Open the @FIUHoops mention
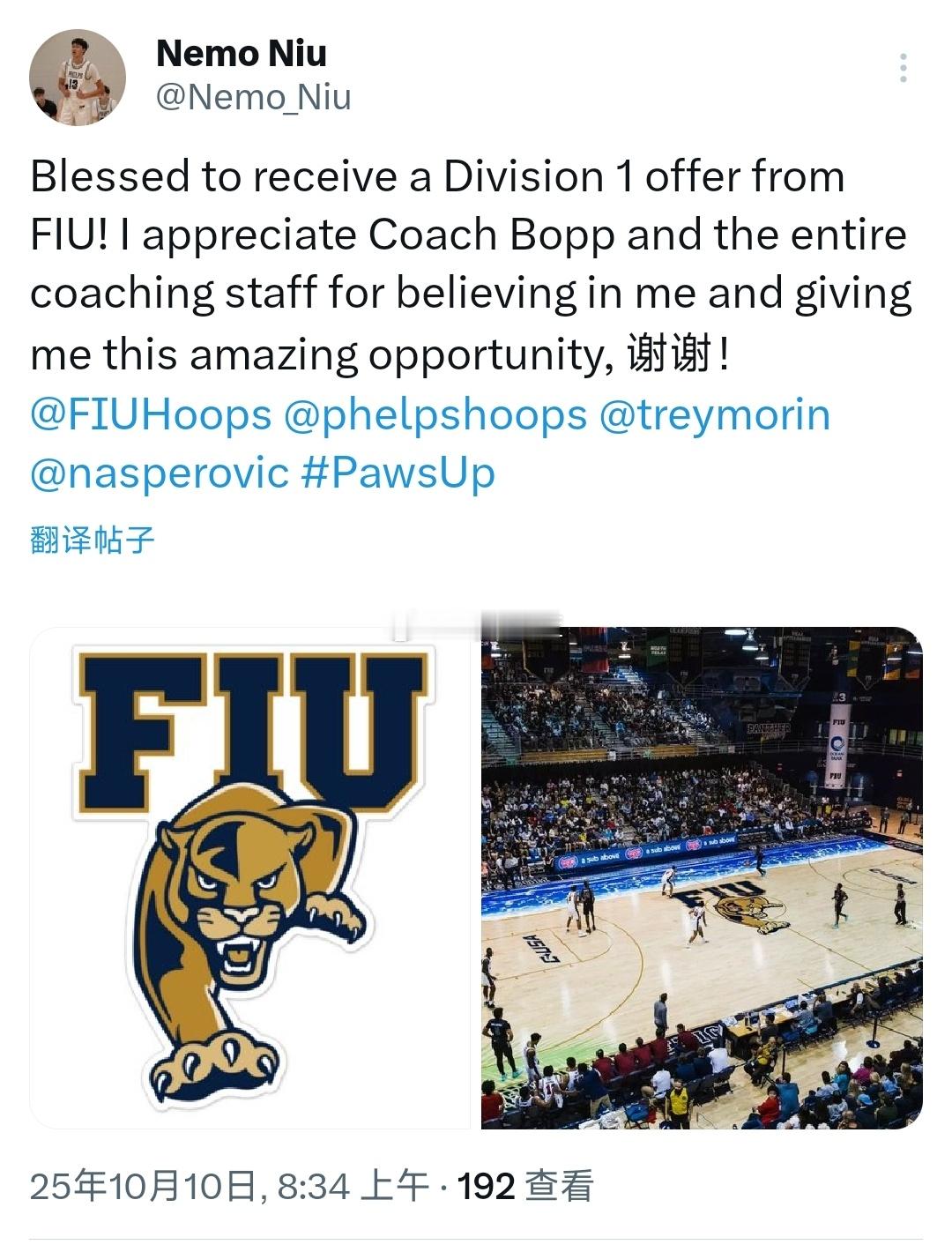This screenshot has width=952, height=1252. point(151,414)
